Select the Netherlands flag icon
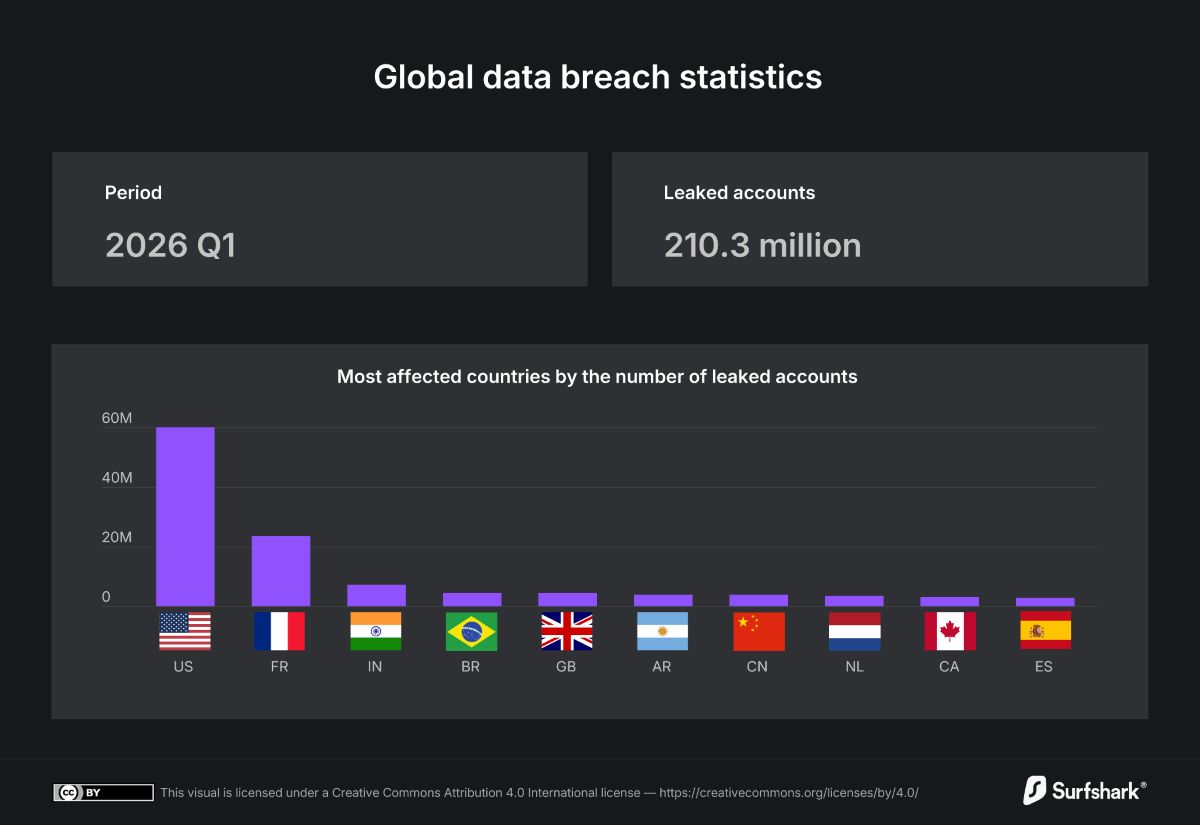This screenshot has height=825, width=1200. [x=854, y=631]
